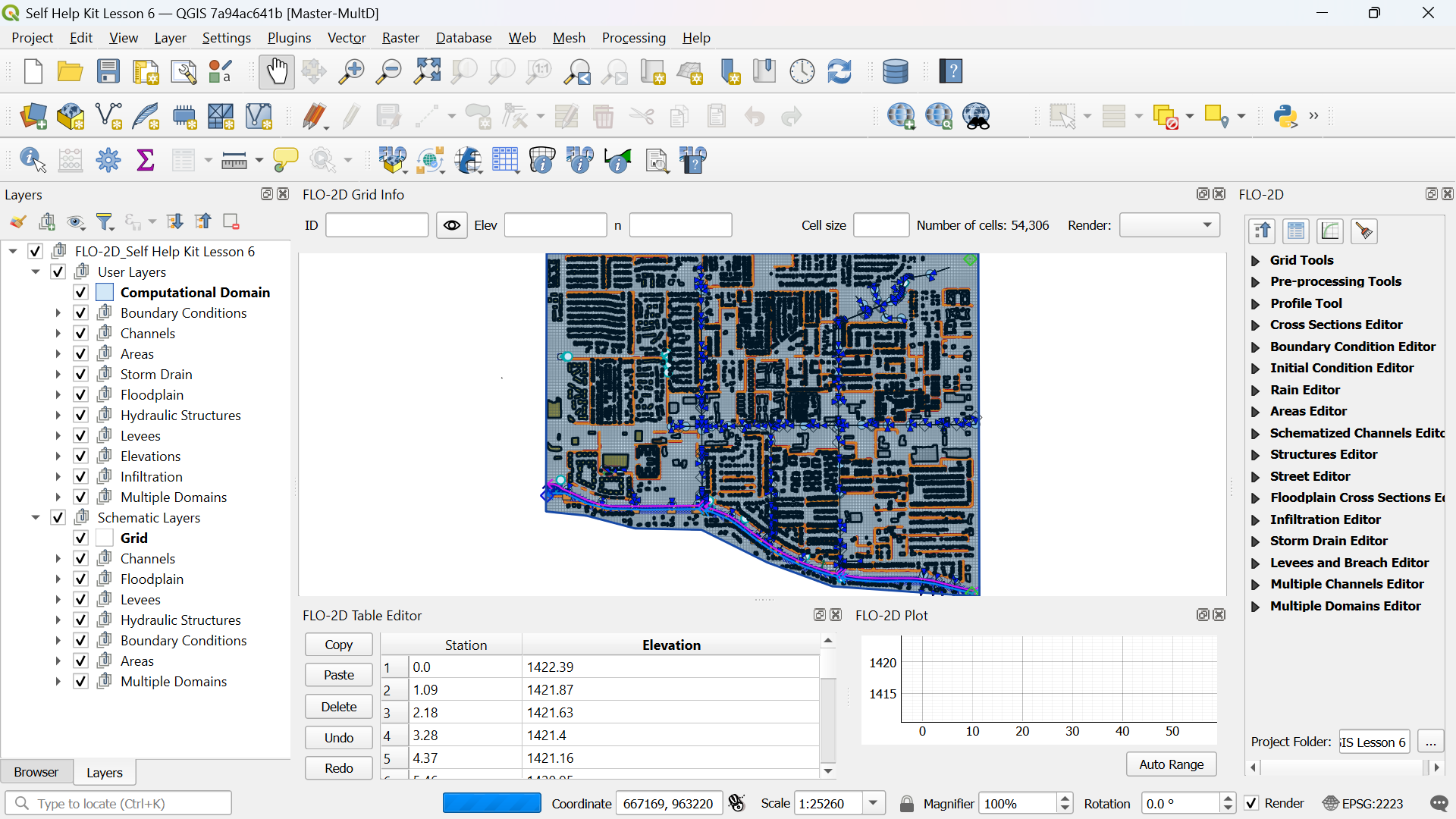Viewport: 1456px width, 819px height.
Task: Select the Pan Map hand tool
Action: click(276, 72)
